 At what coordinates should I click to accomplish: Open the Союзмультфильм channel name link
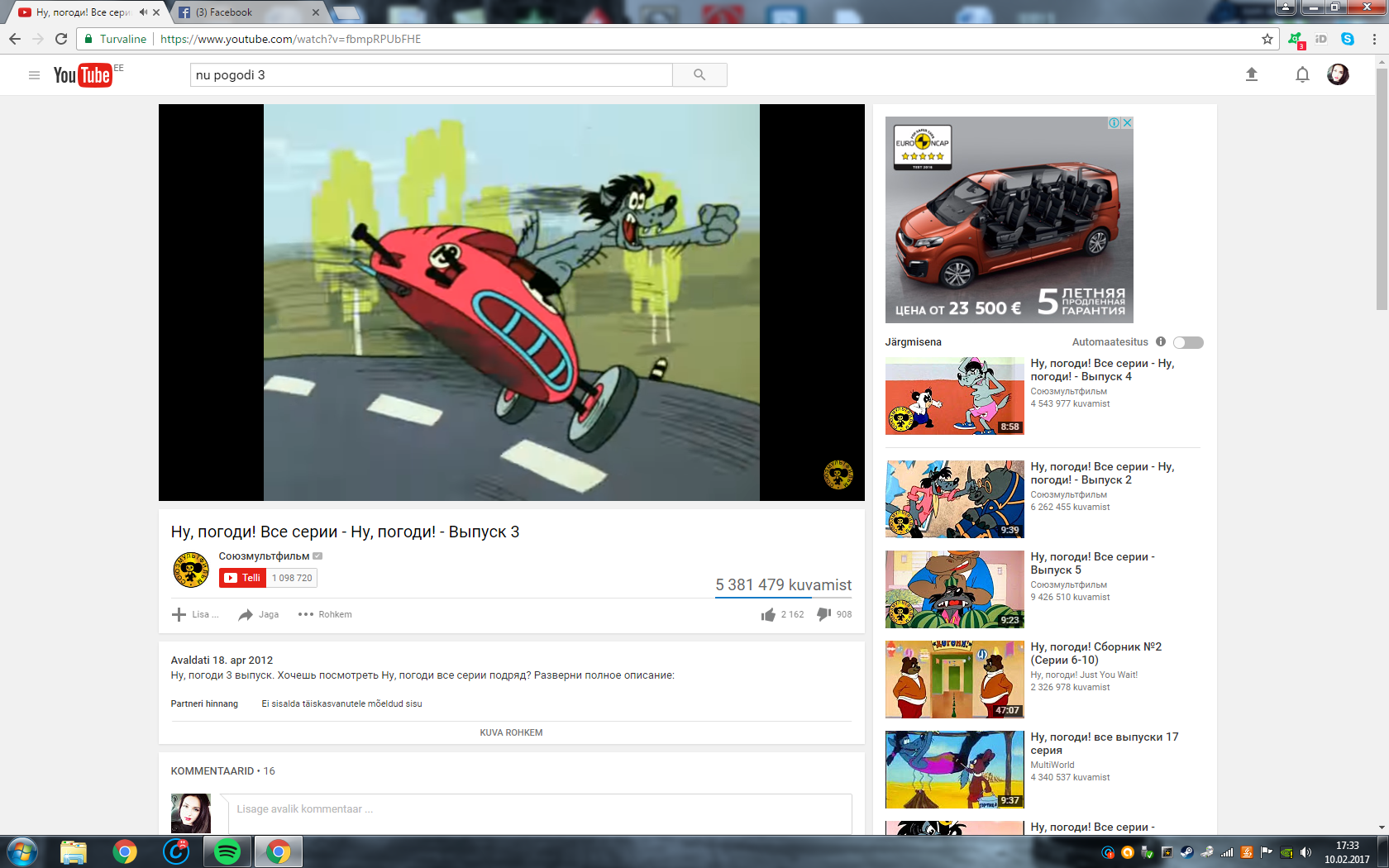click(x=264, y=556)
